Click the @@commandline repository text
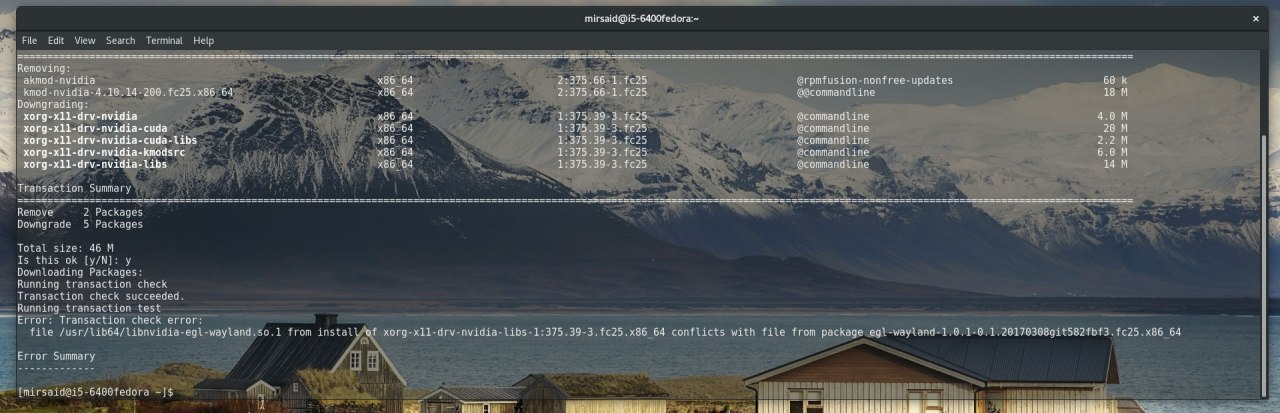This screenshot has width=1280, height=413. [x=836, y=92]
